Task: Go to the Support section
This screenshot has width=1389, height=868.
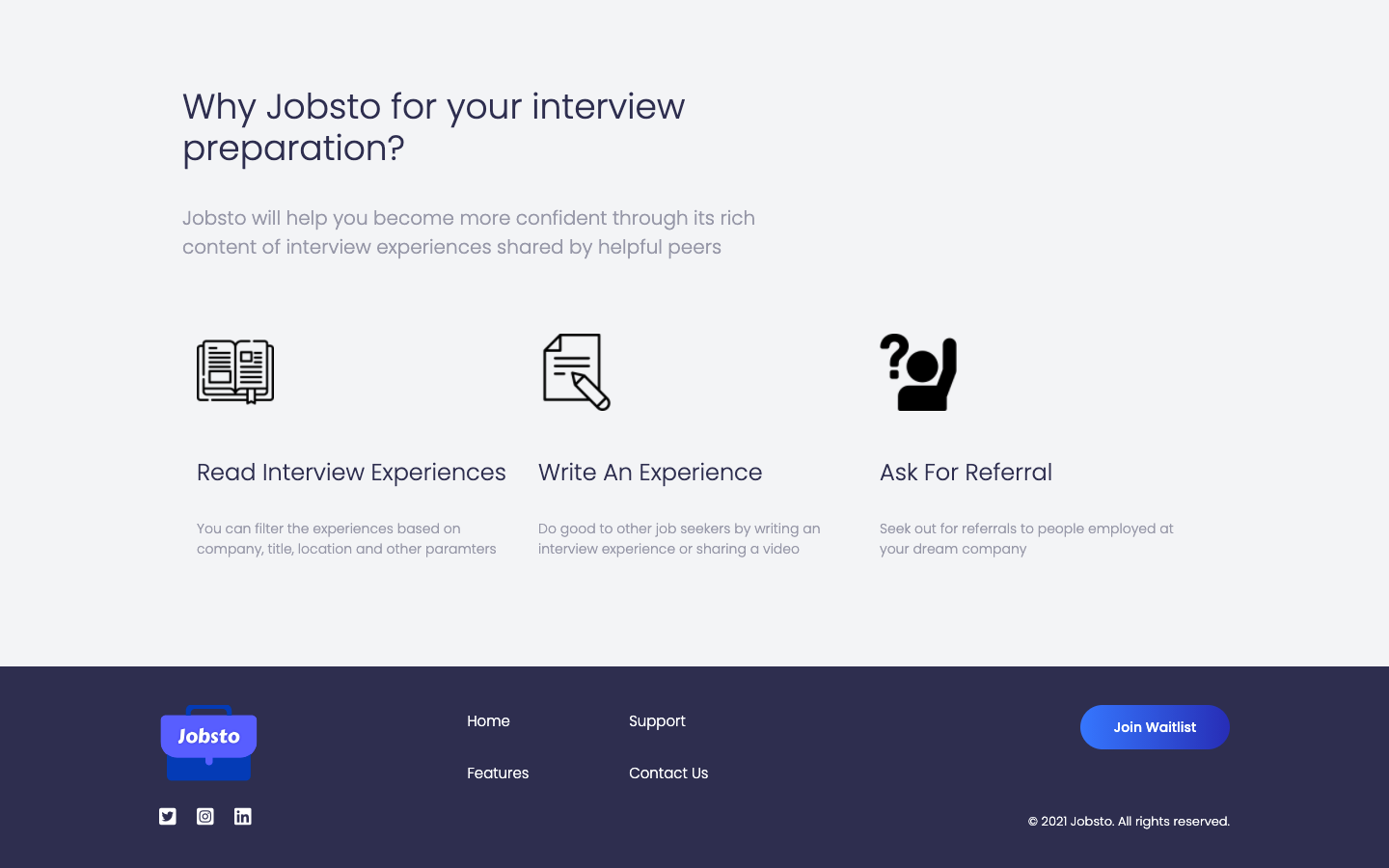Action: 657,720
